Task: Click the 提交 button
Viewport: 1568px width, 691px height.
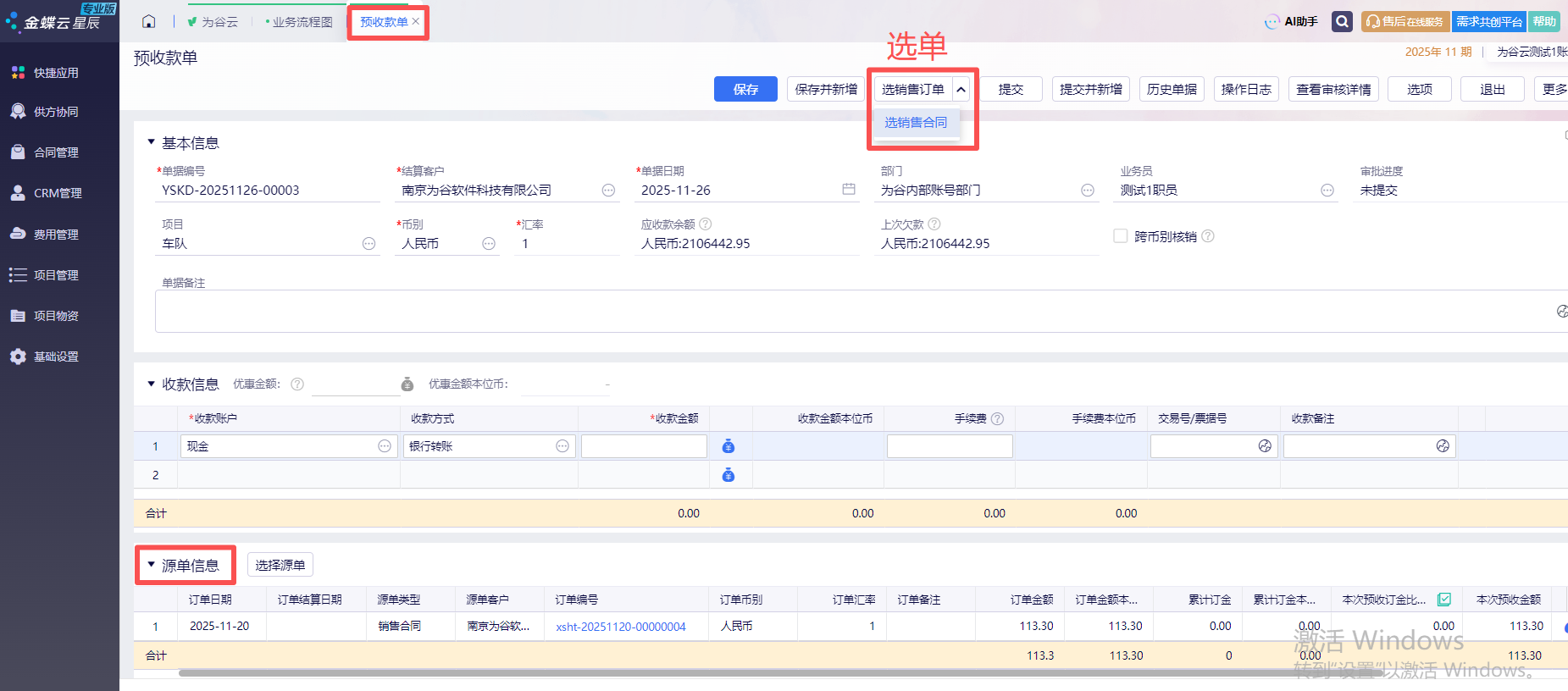Action: (x=1011, y=89)
